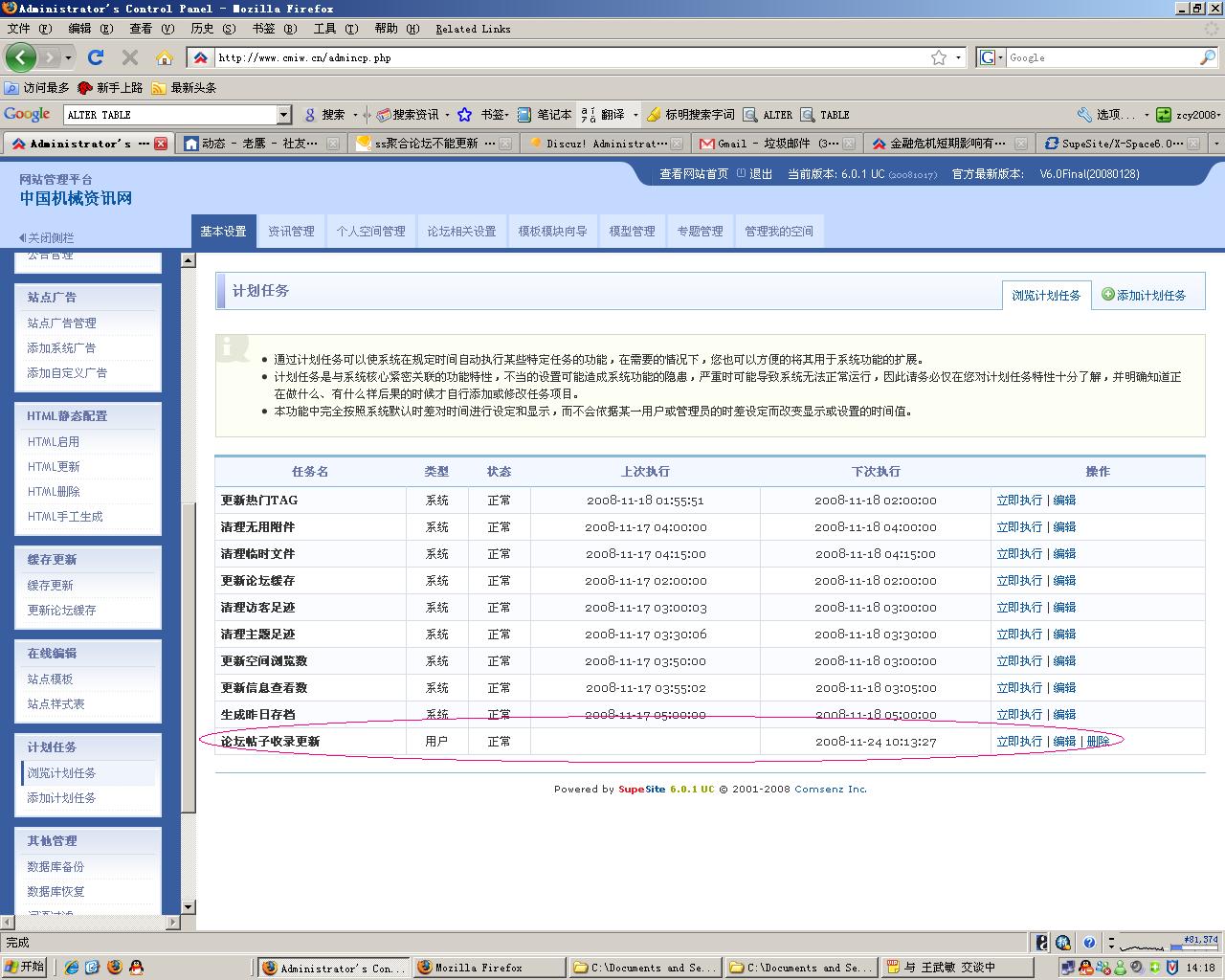
Task: Click 编辑 for 生成昨日存档
Action: click(1064, 714)
